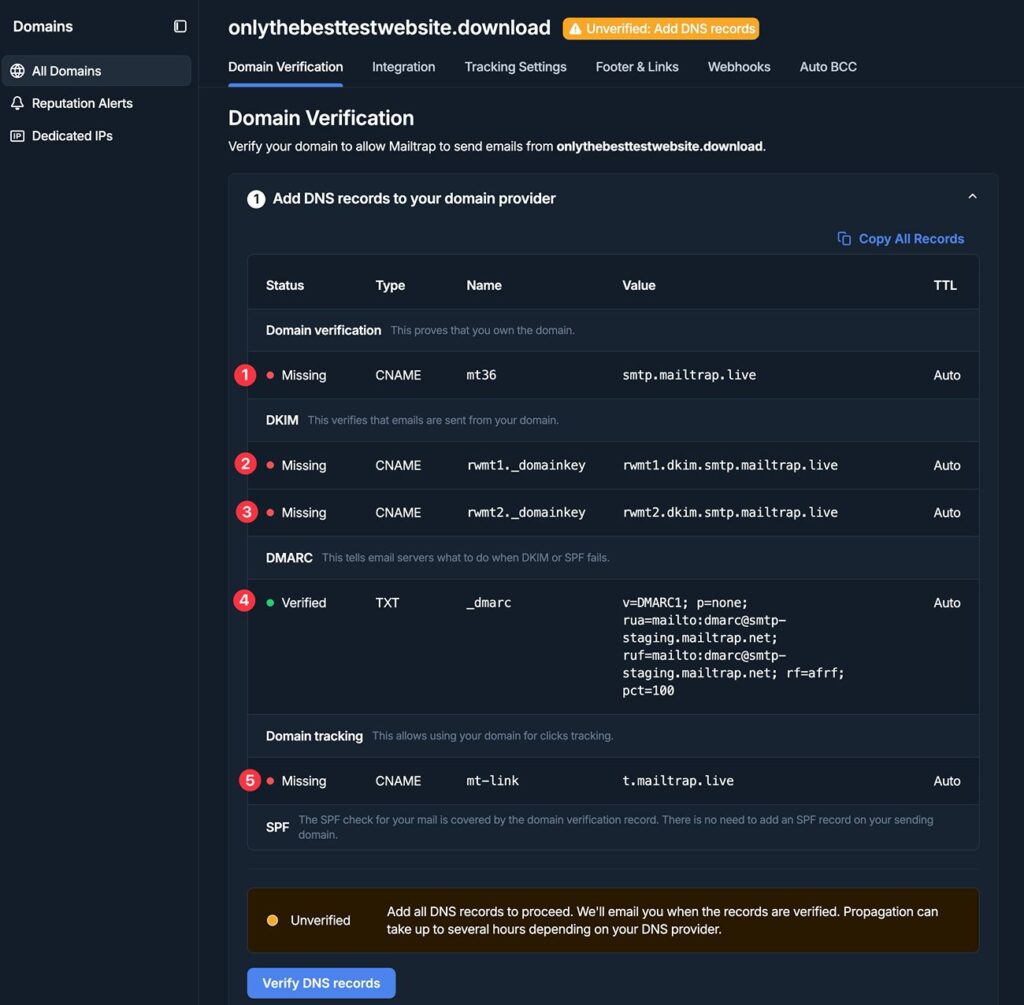Click the Missing status in mt36 row
The height and width of the screenshot is (1005, 1024).
click(x=296, y=375)
